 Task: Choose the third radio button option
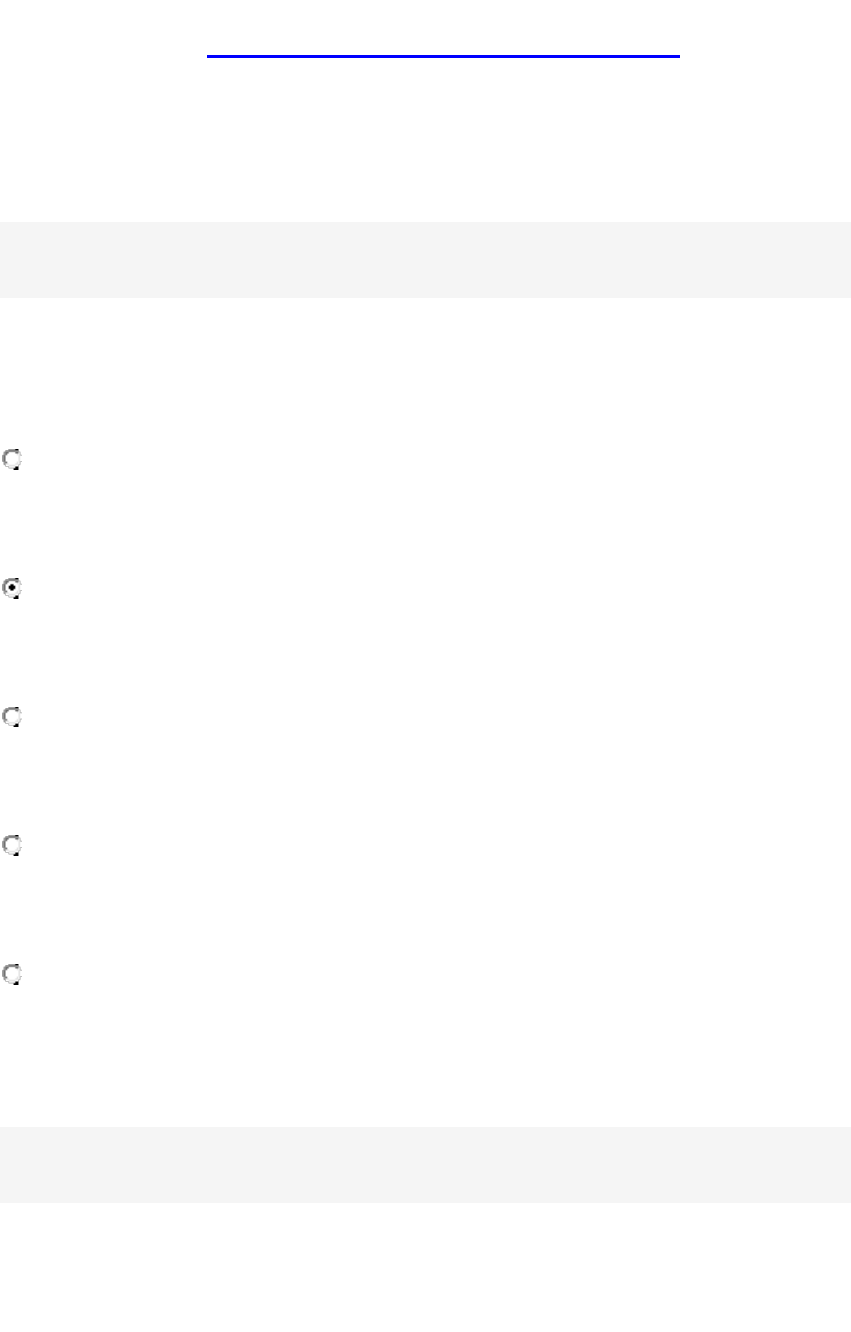12,717
